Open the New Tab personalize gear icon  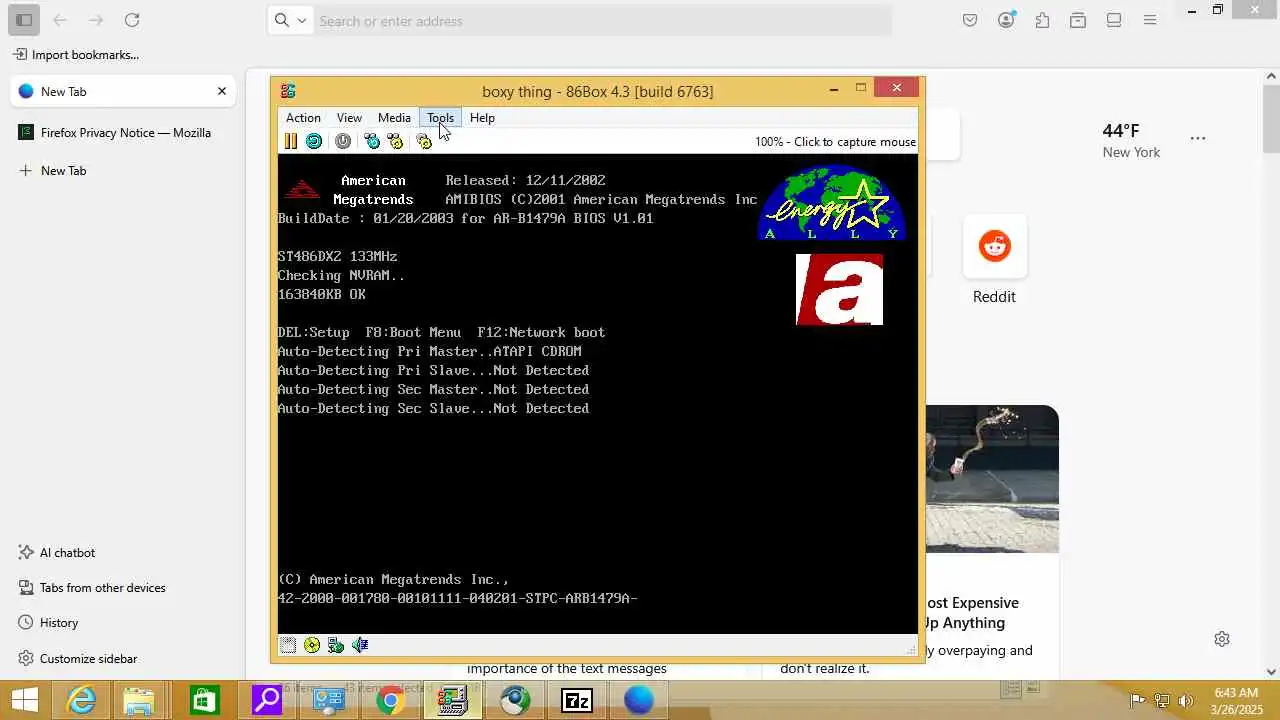pyautogui.click(x=1222, y=639)
